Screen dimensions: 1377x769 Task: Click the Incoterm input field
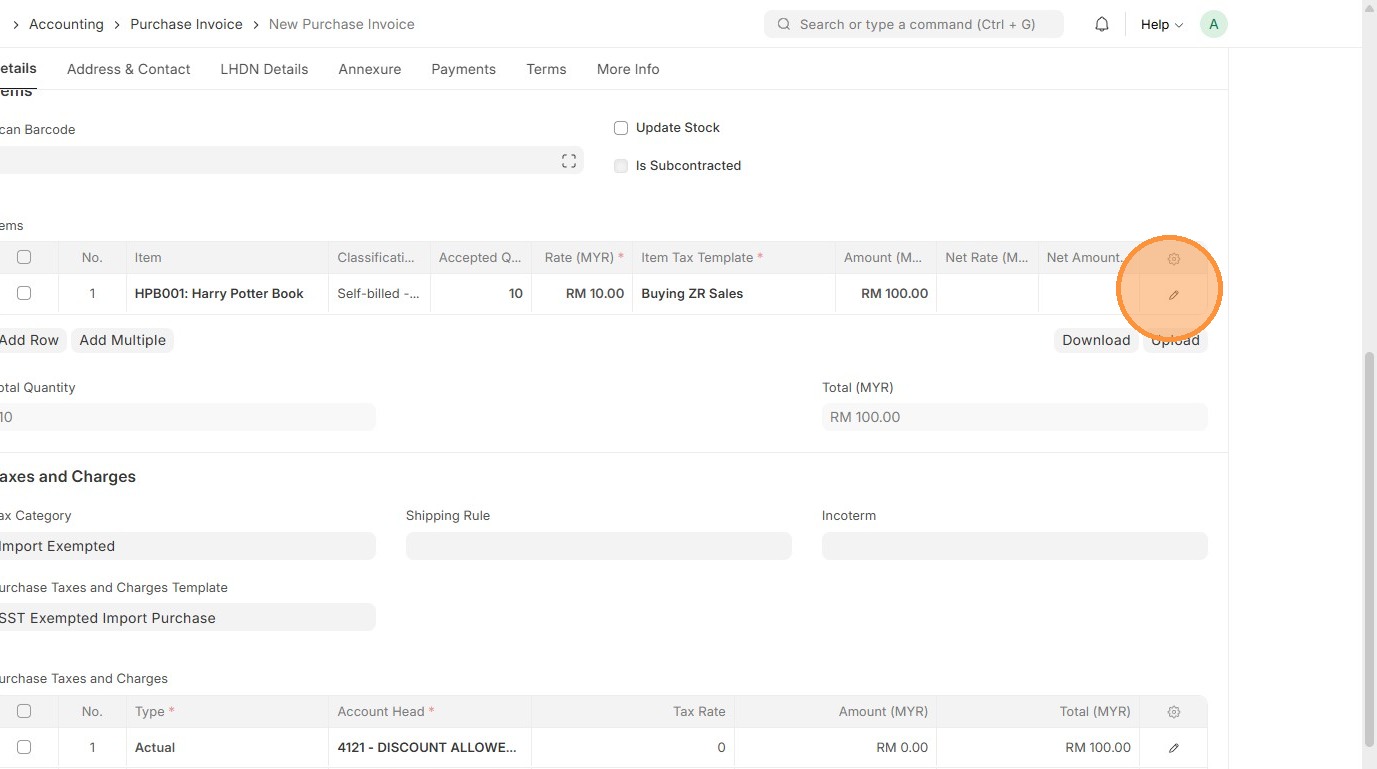(x=1014, y=546)
